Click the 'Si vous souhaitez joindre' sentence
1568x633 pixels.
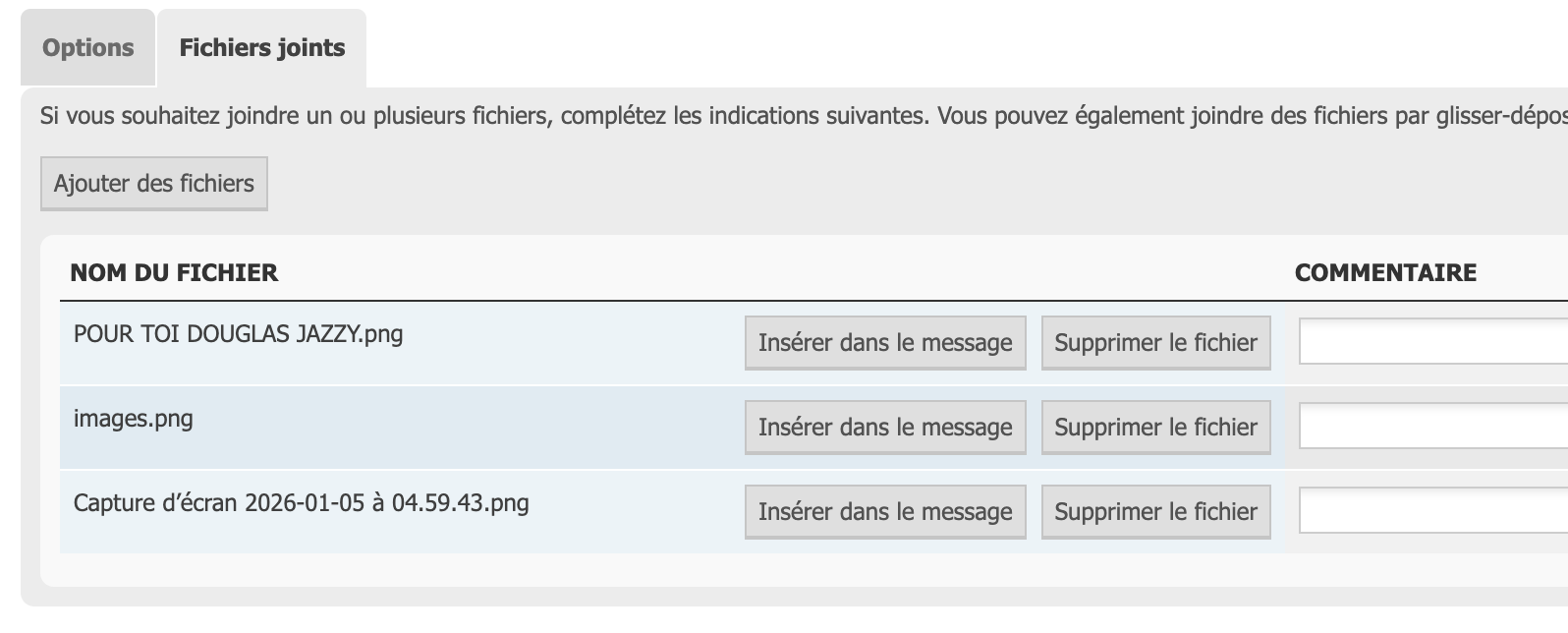point(481,116)
